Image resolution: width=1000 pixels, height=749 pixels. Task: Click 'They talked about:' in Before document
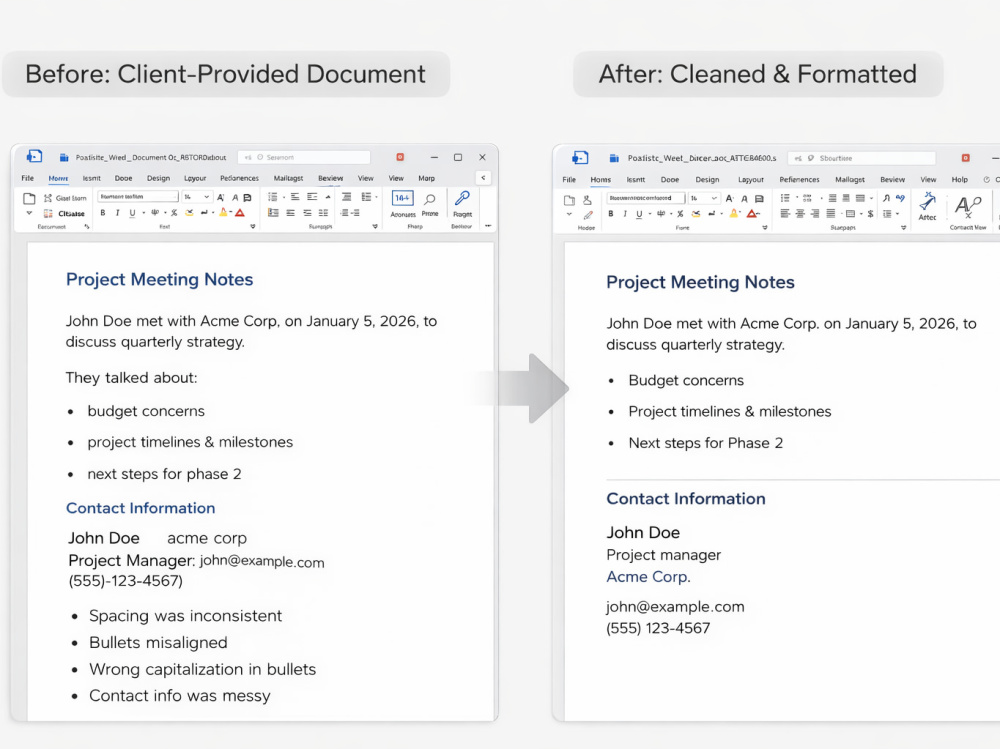(131, 378)
